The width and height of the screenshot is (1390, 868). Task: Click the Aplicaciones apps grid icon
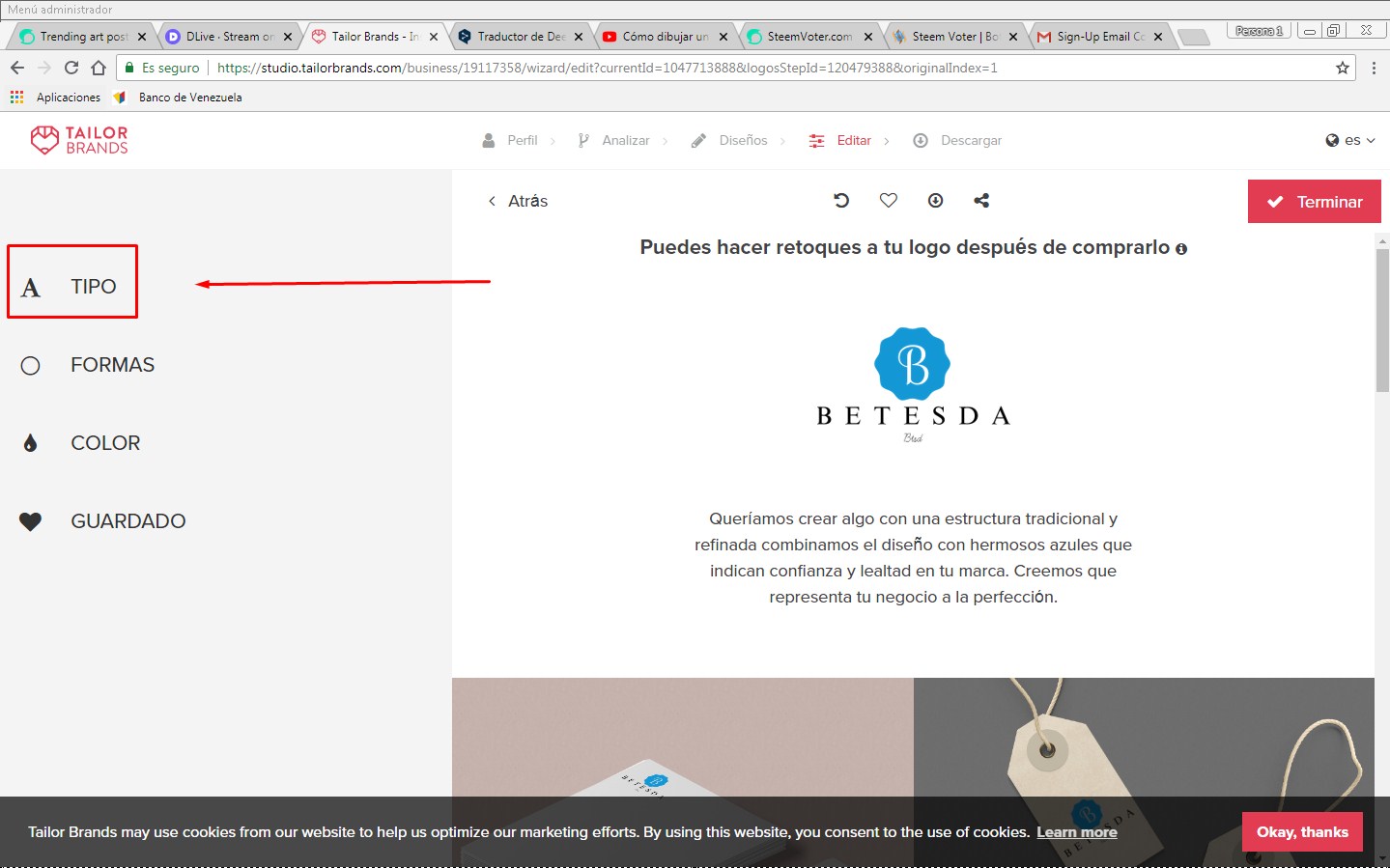16,97
